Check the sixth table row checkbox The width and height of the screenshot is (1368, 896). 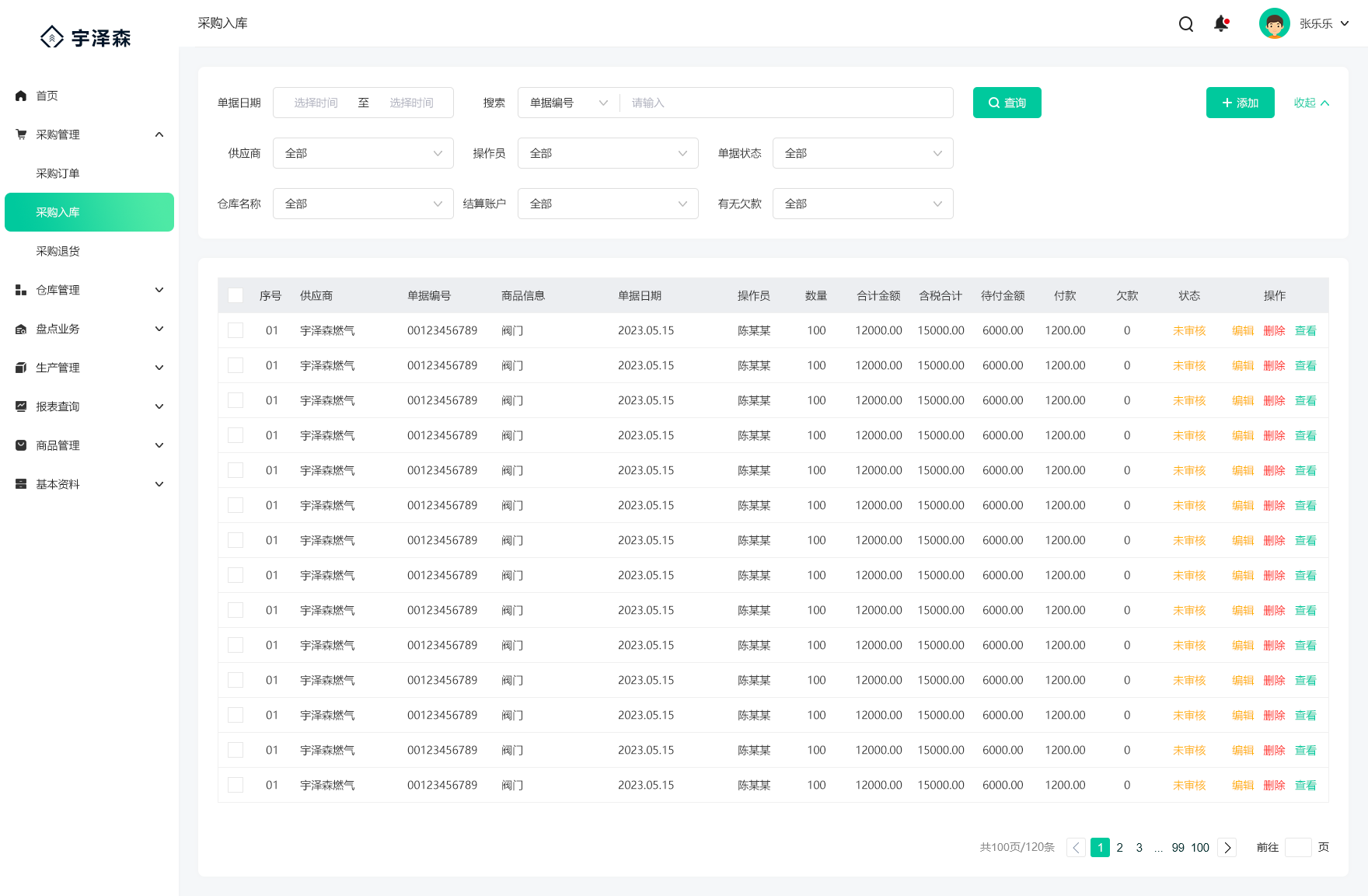point(236,505)
